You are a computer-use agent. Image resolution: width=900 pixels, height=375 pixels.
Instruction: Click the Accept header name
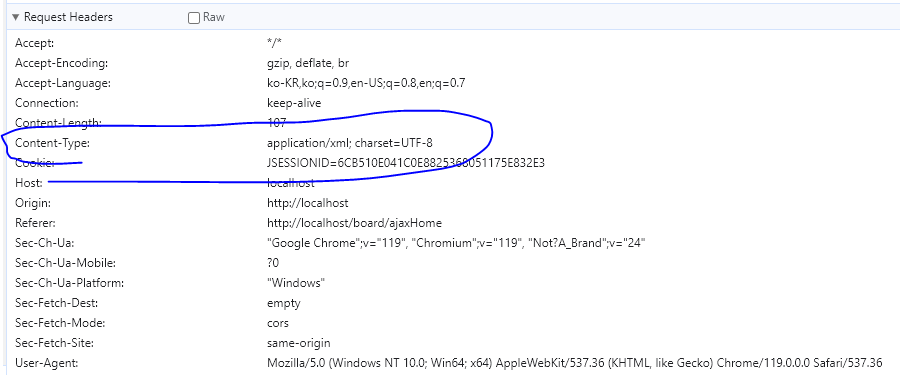tap(34, 43)
